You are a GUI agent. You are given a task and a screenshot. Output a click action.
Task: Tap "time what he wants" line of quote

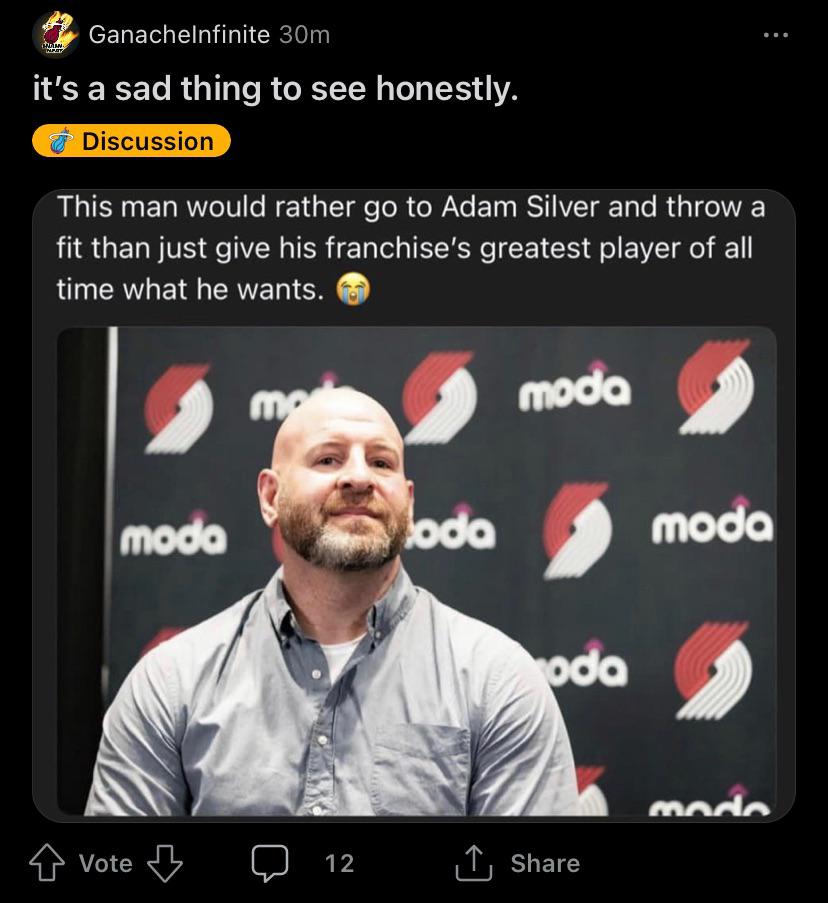(x=190, y=290)
